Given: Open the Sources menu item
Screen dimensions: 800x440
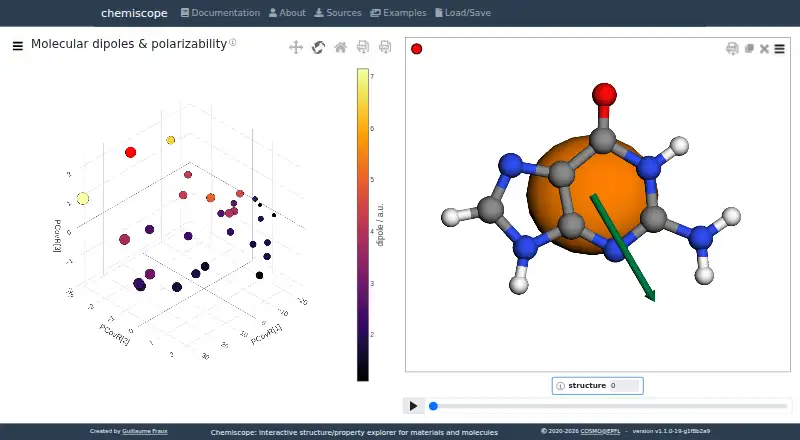Looking at the screenshot, I should [x=338, y=13].
